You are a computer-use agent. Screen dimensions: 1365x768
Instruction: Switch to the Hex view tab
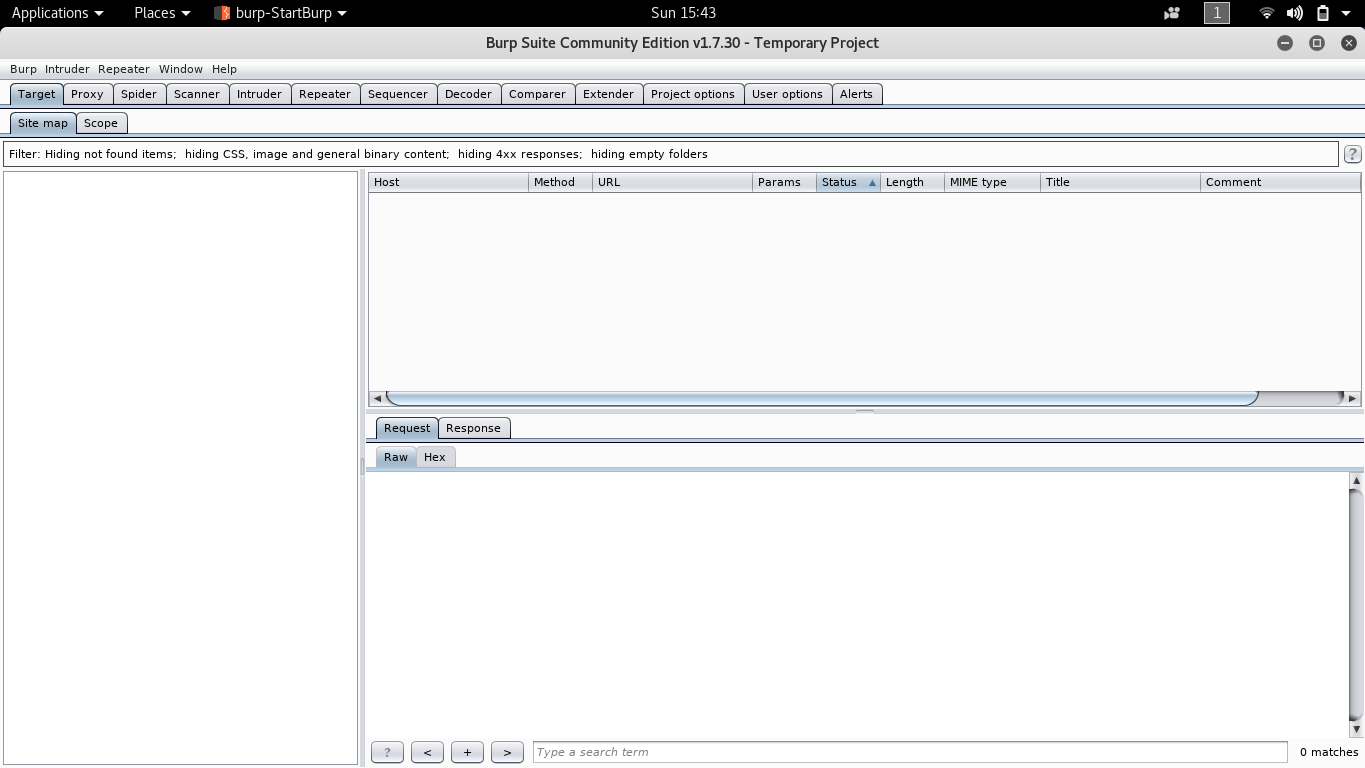click(x=435, y=457)
